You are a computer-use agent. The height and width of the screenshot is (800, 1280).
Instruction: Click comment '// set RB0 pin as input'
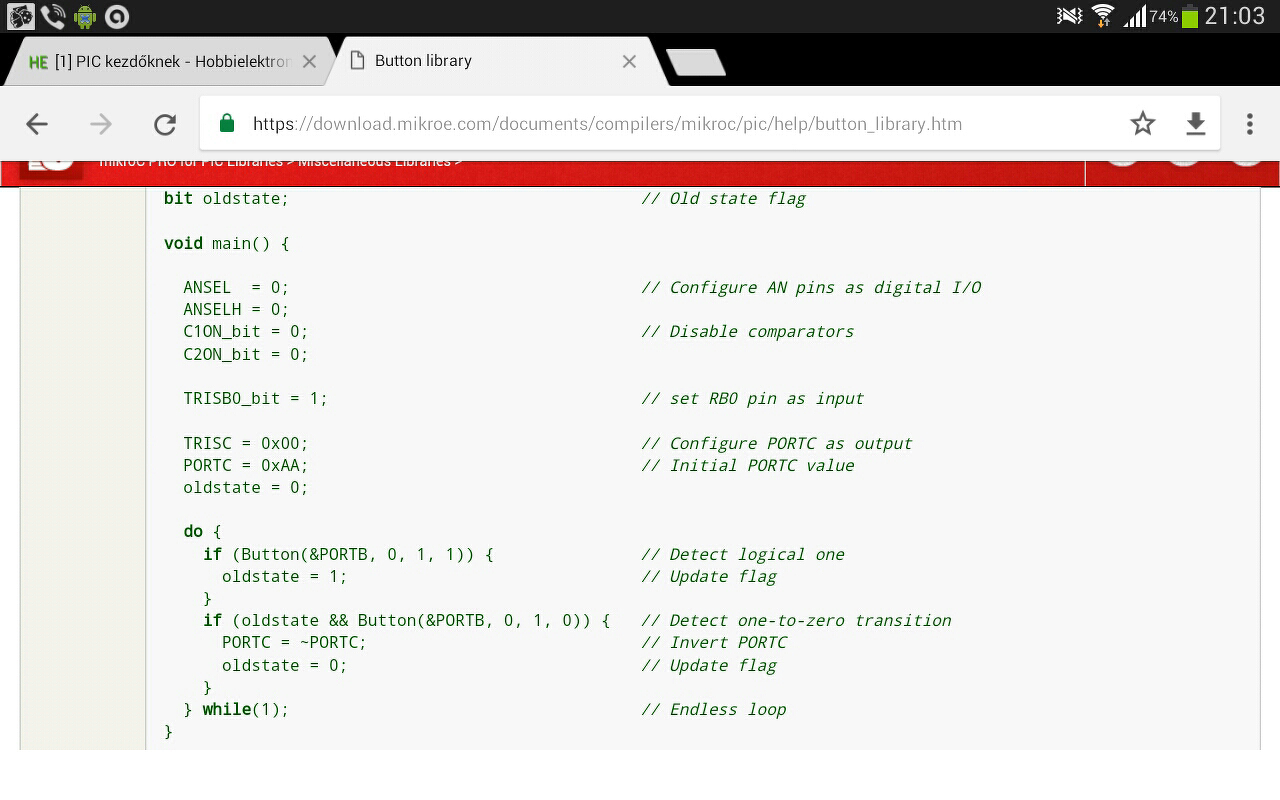tap(753, 398)
